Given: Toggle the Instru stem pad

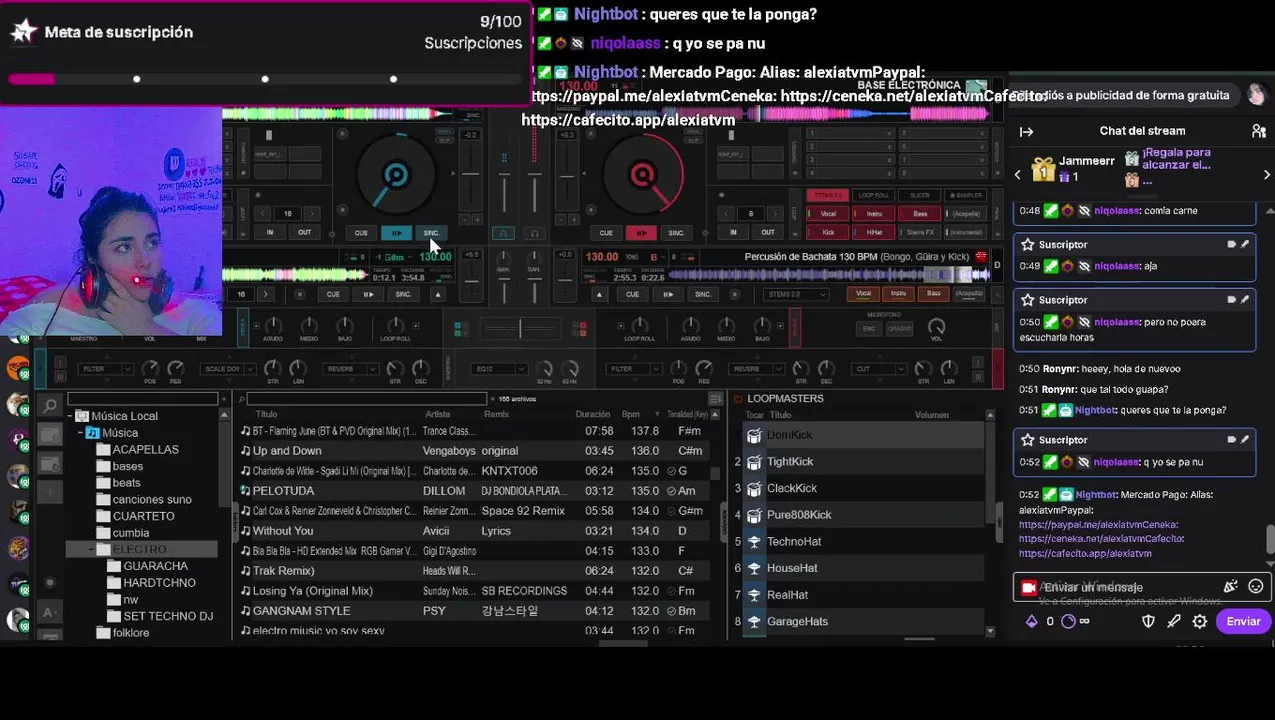Looking at the screenshot, I should 874,214.
